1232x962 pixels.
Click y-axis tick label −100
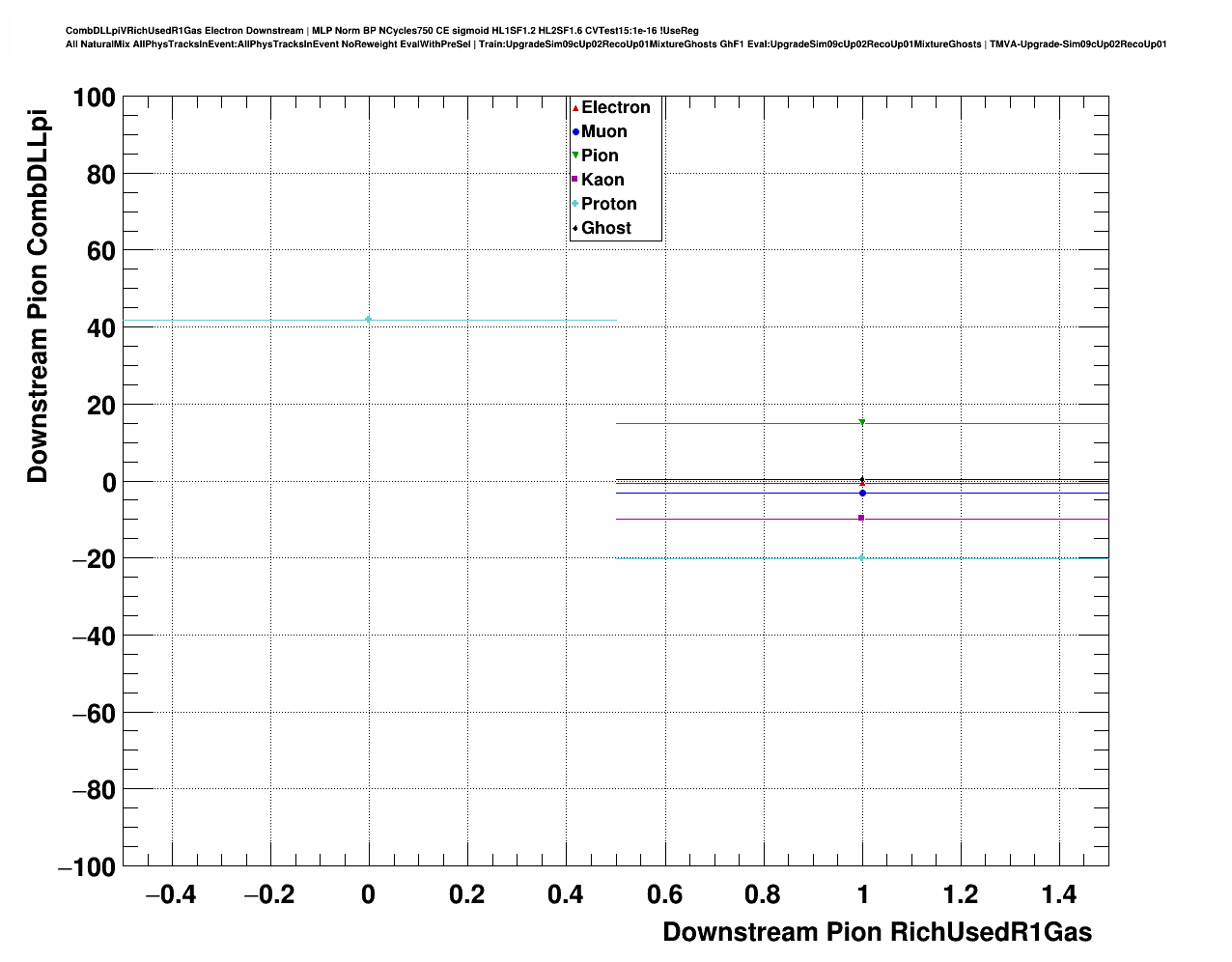[x=87, y=867]
